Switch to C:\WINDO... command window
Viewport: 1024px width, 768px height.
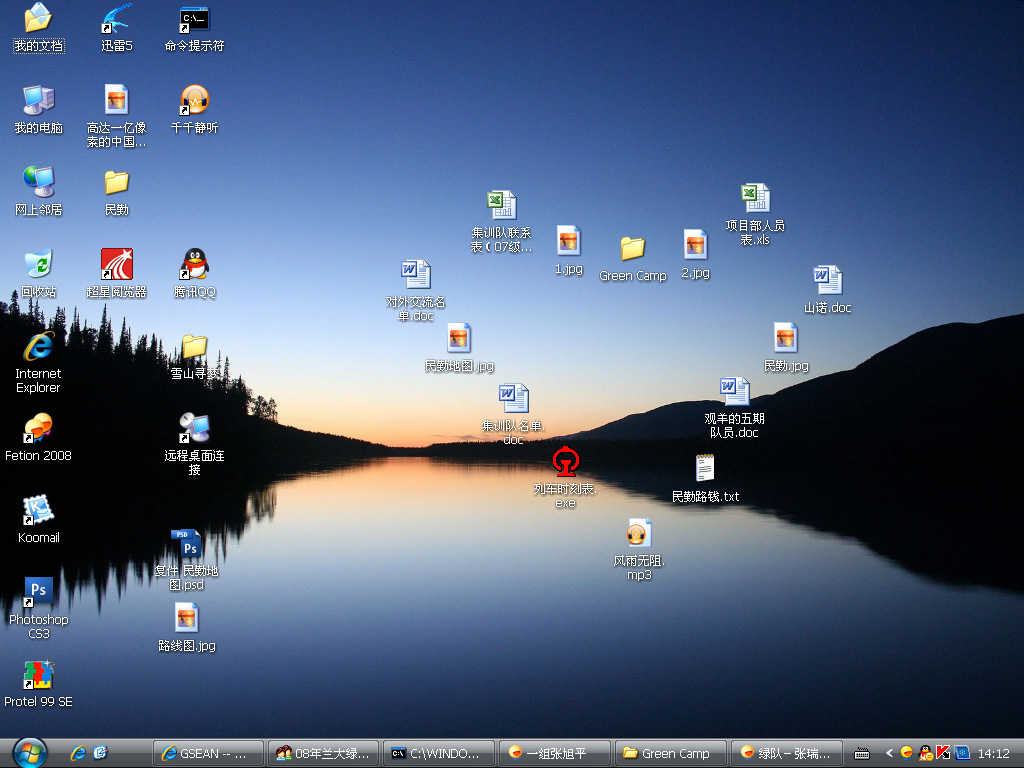pyautogui.click(x=440, y=753)
